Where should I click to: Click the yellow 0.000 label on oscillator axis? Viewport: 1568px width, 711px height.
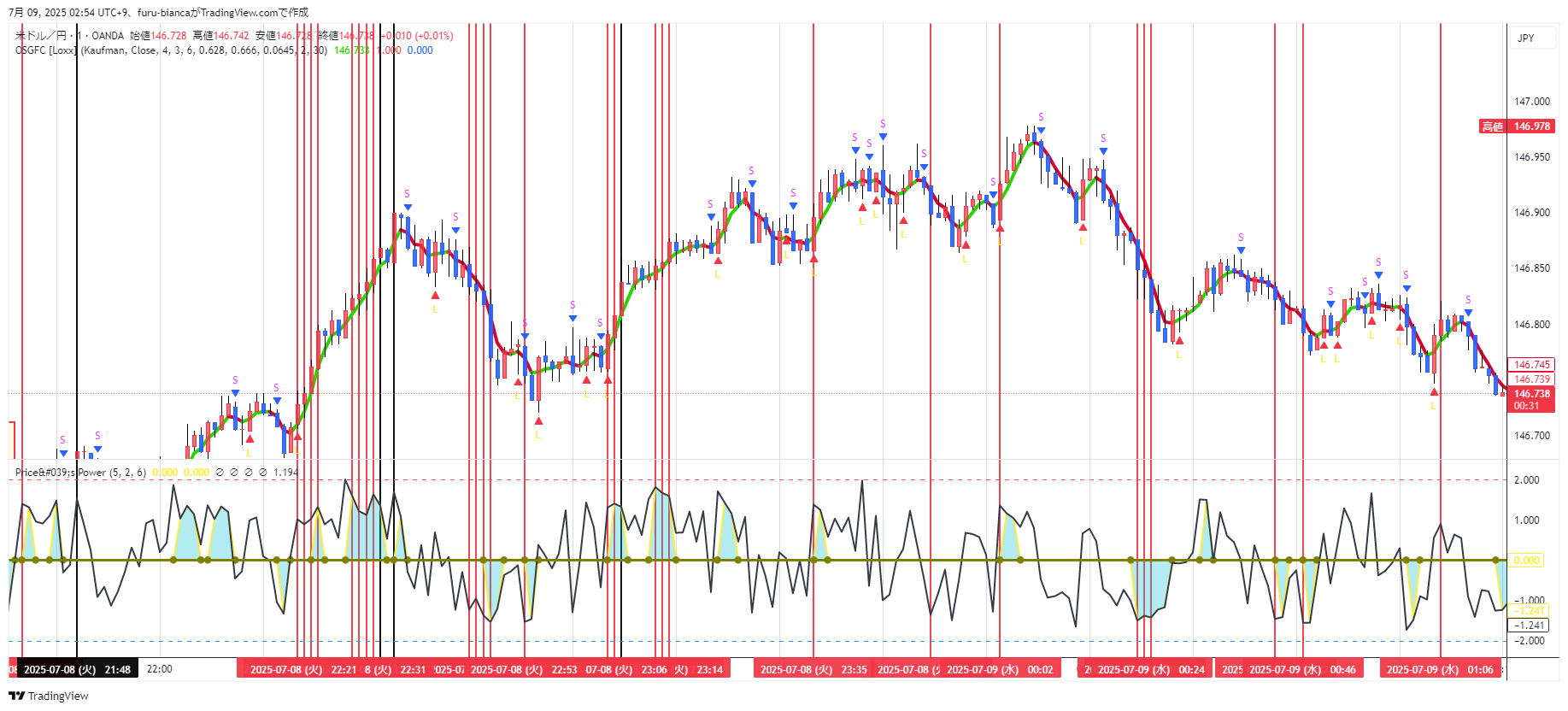click(1526, 561)
